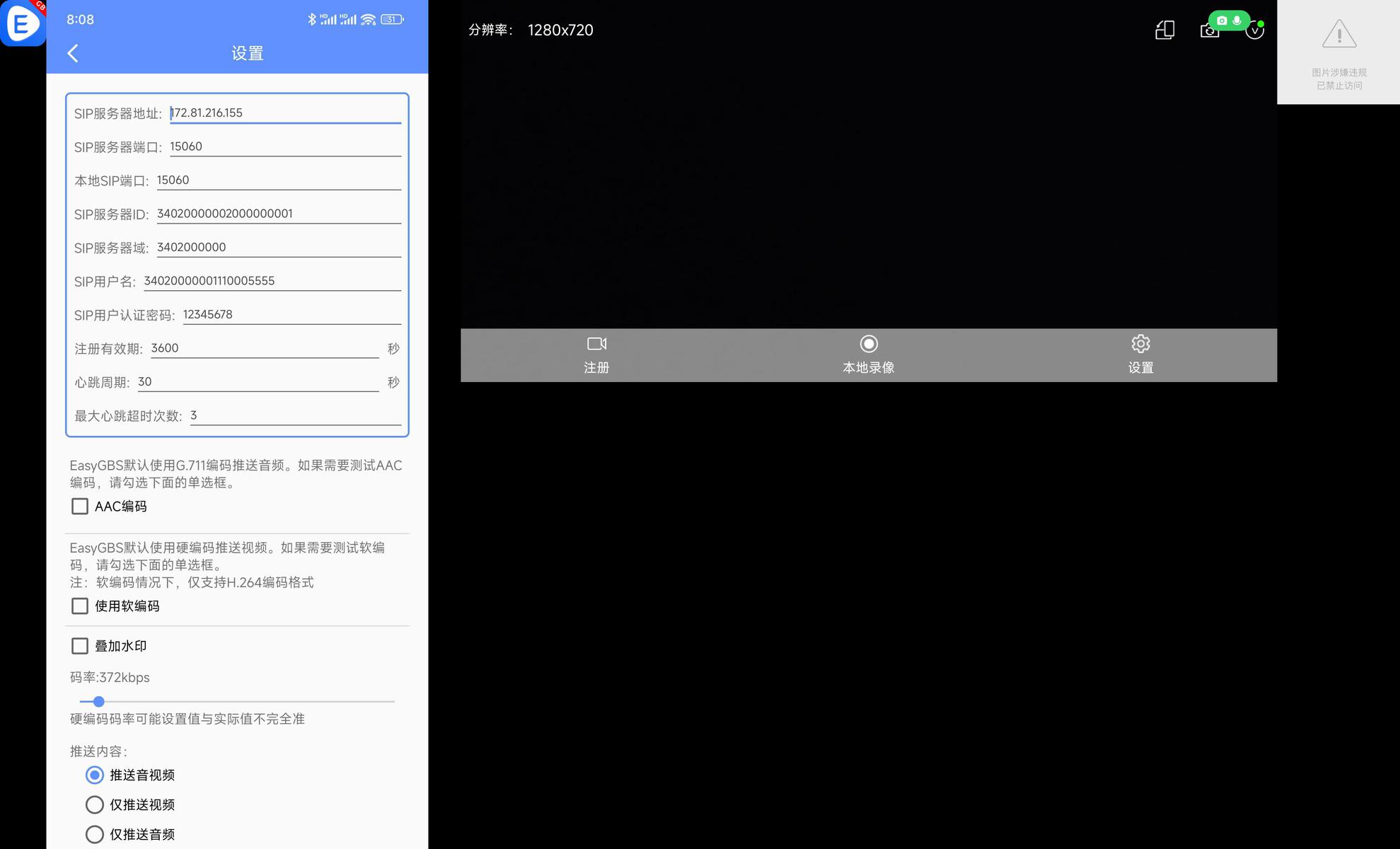Start 本地录像 local recording

868,354
